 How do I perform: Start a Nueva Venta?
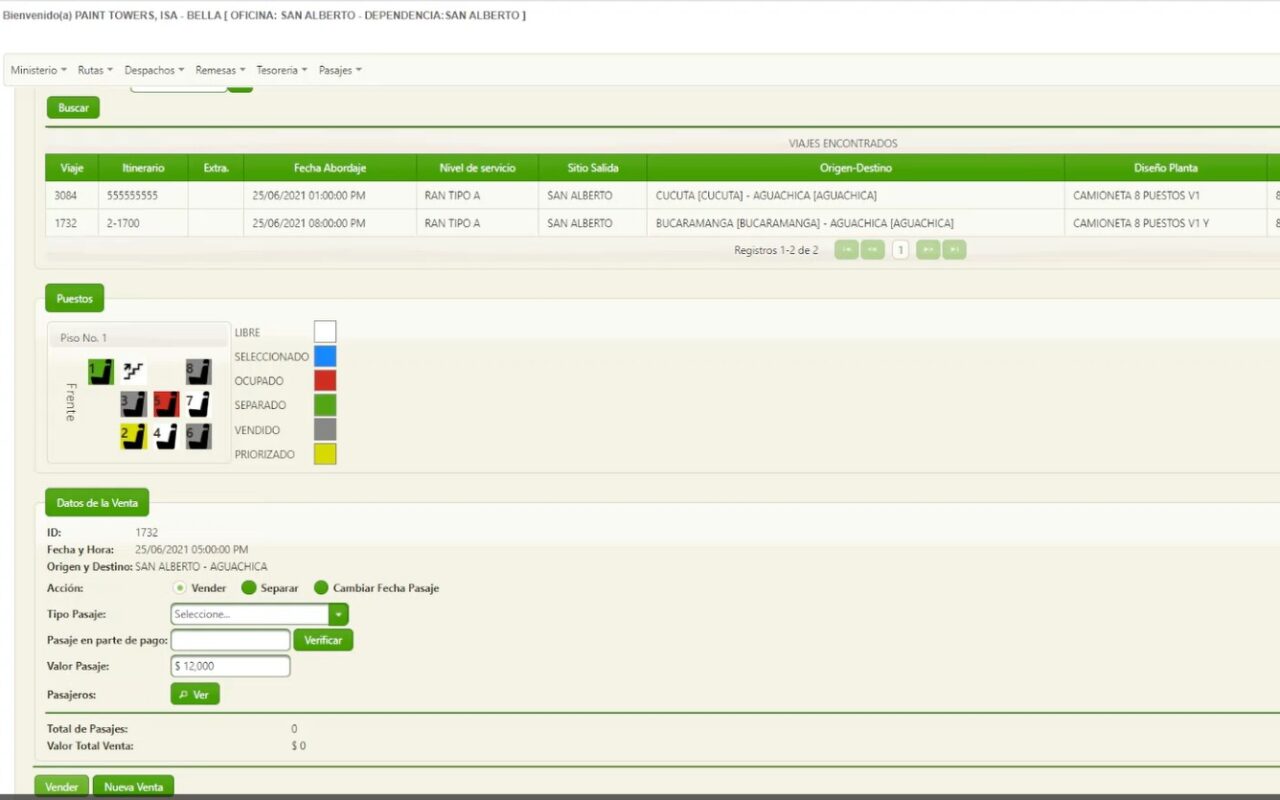pyautogui.click(x=134, y=786)
